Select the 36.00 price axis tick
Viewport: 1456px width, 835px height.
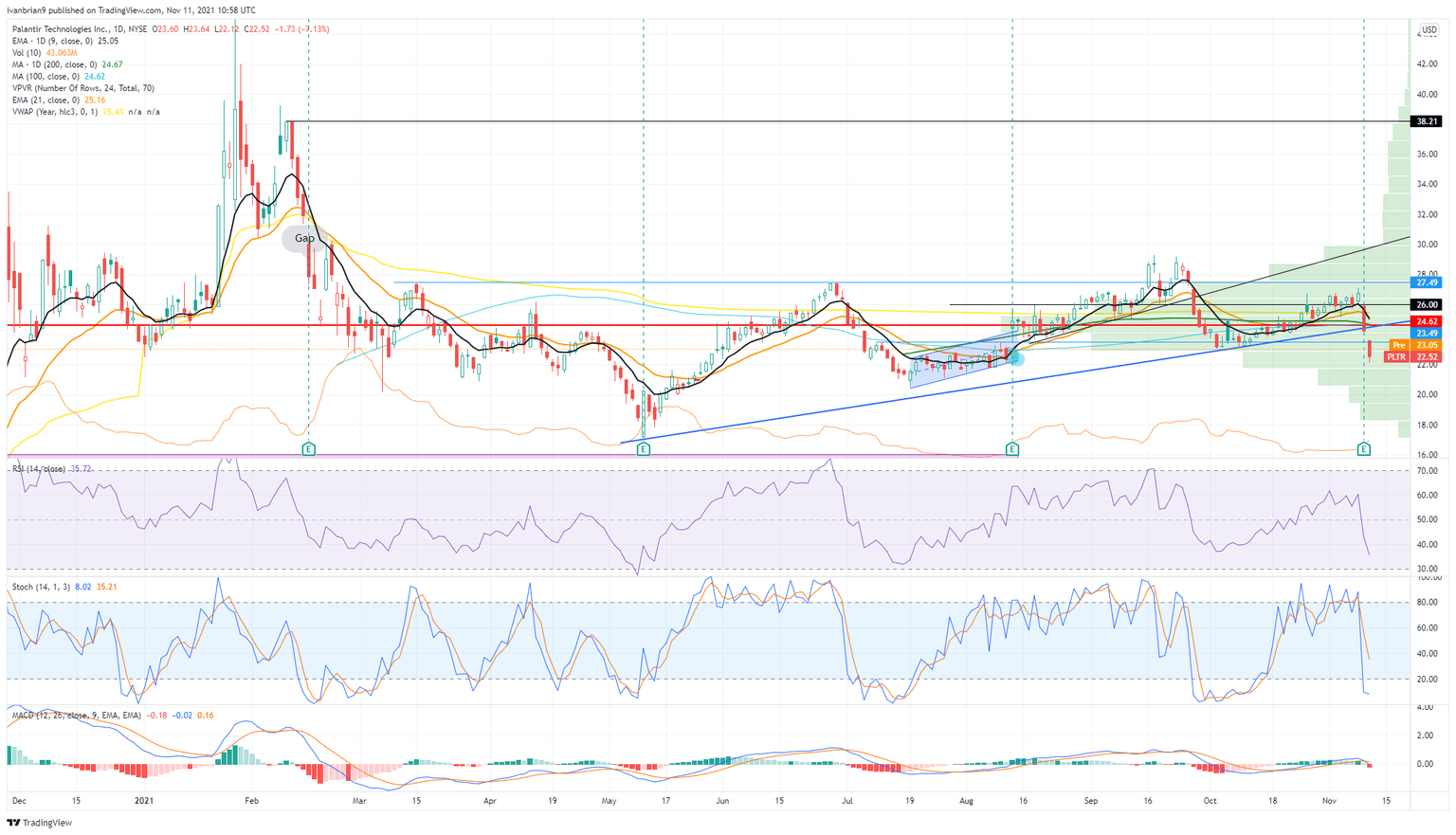click(x=1427, y=154)
